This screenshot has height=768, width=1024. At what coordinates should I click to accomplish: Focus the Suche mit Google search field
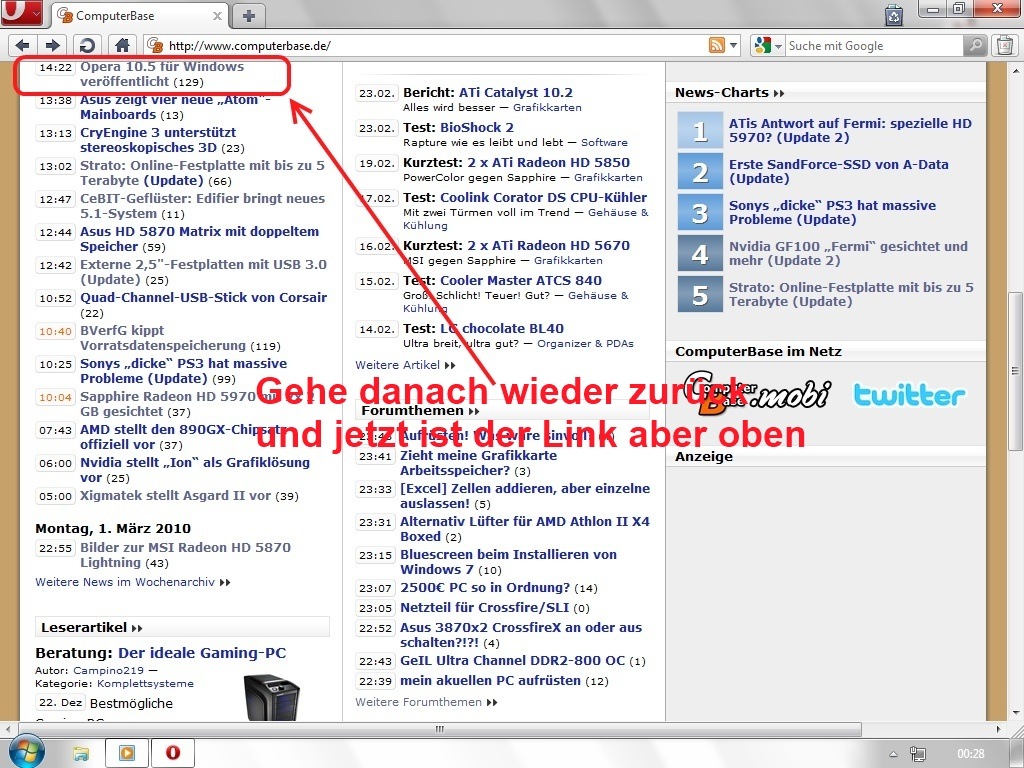[874, 45]
